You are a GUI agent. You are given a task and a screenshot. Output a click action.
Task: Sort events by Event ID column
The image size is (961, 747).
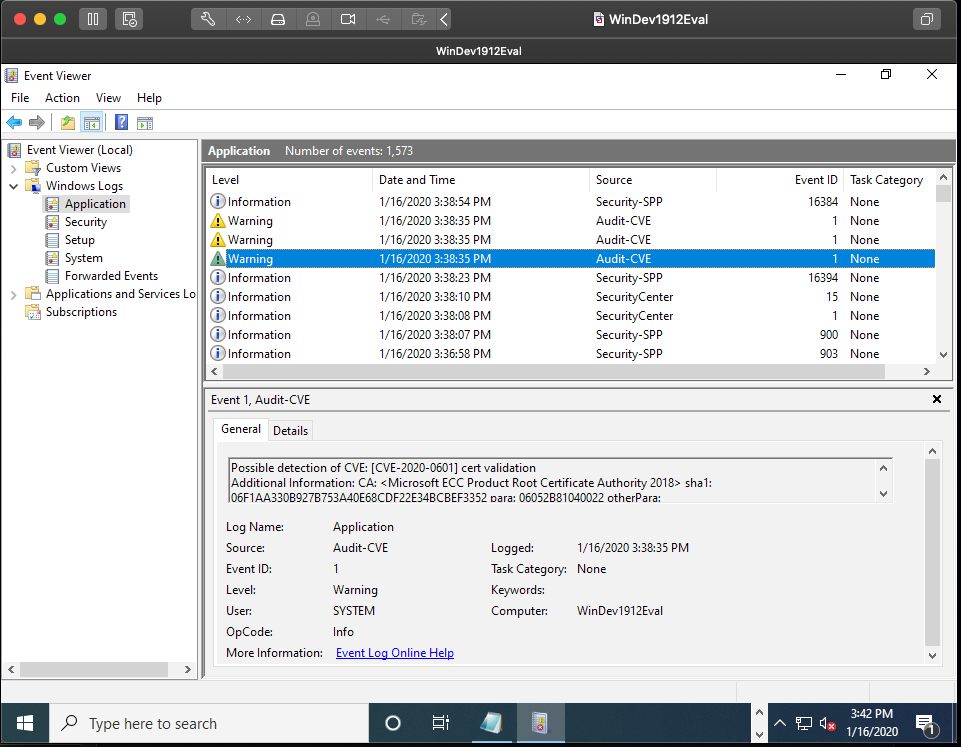coord(816,180)
